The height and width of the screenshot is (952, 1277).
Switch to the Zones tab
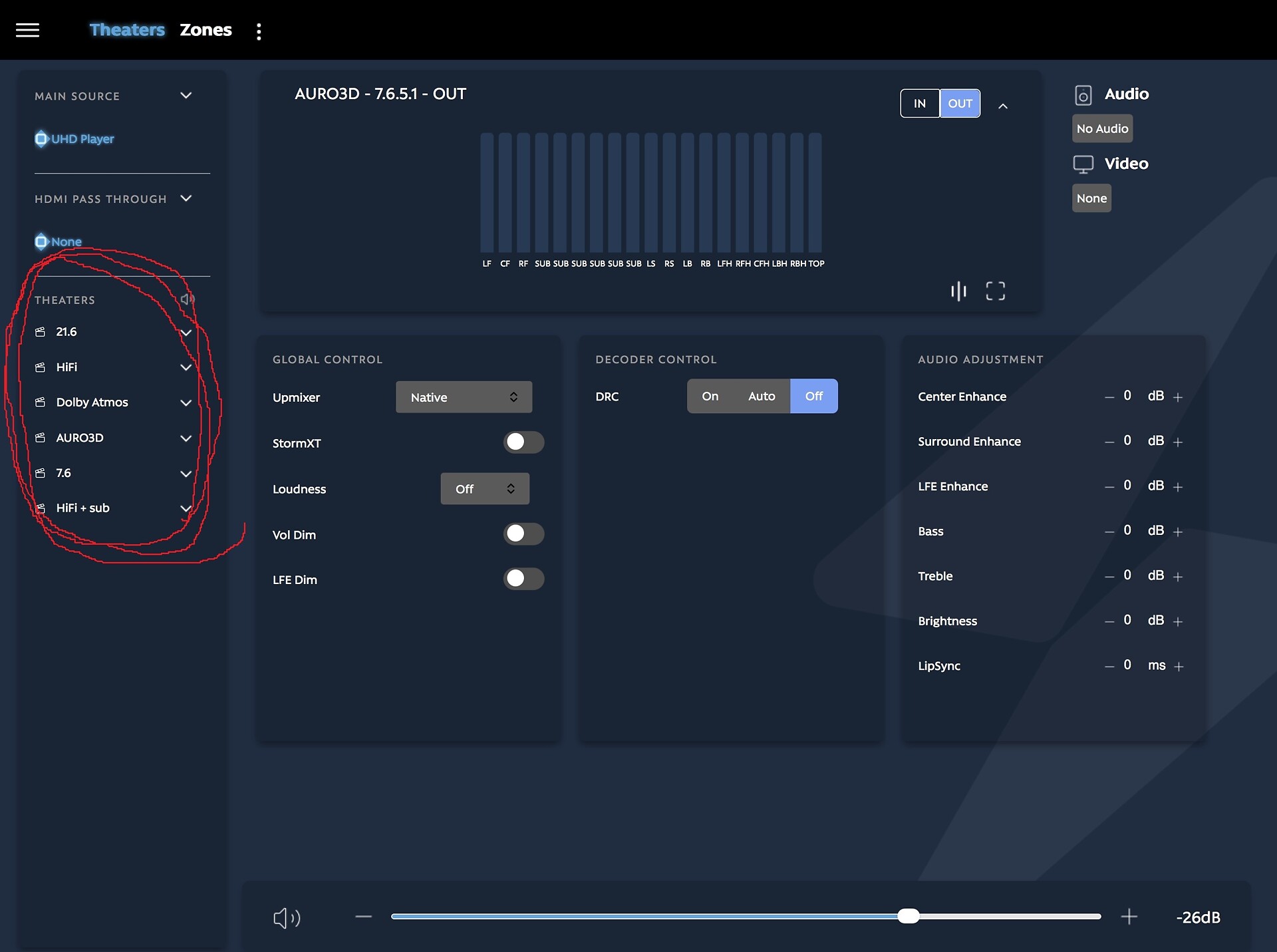206,30
